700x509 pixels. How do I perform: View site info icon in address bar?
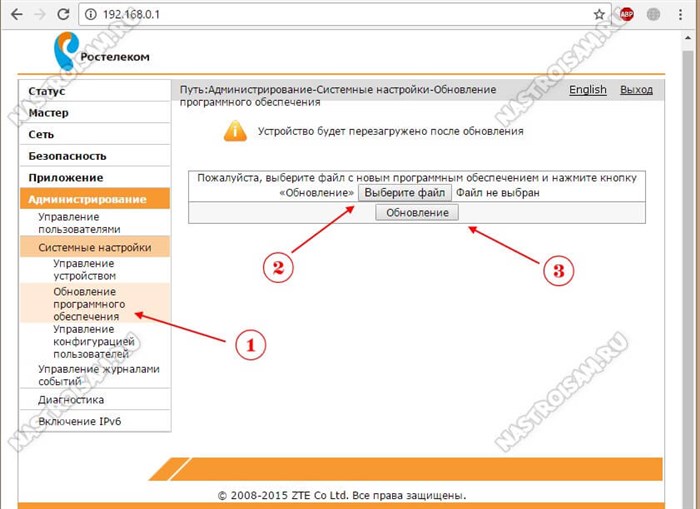tap(91, 15)
